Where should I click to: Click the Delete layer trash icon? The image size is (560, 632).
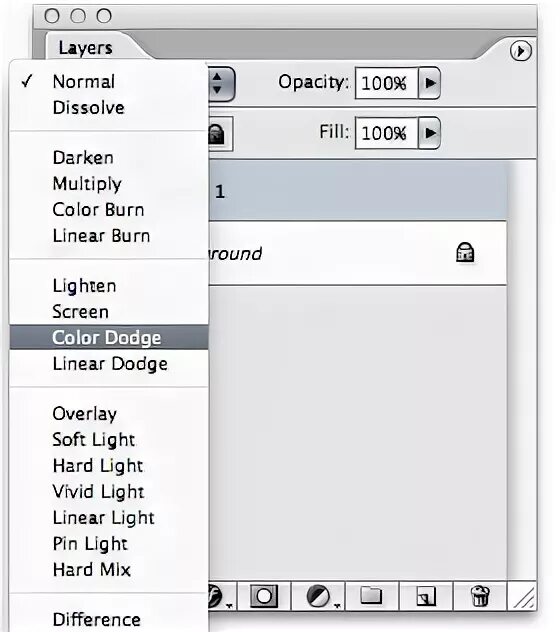[x=480, y=596]
